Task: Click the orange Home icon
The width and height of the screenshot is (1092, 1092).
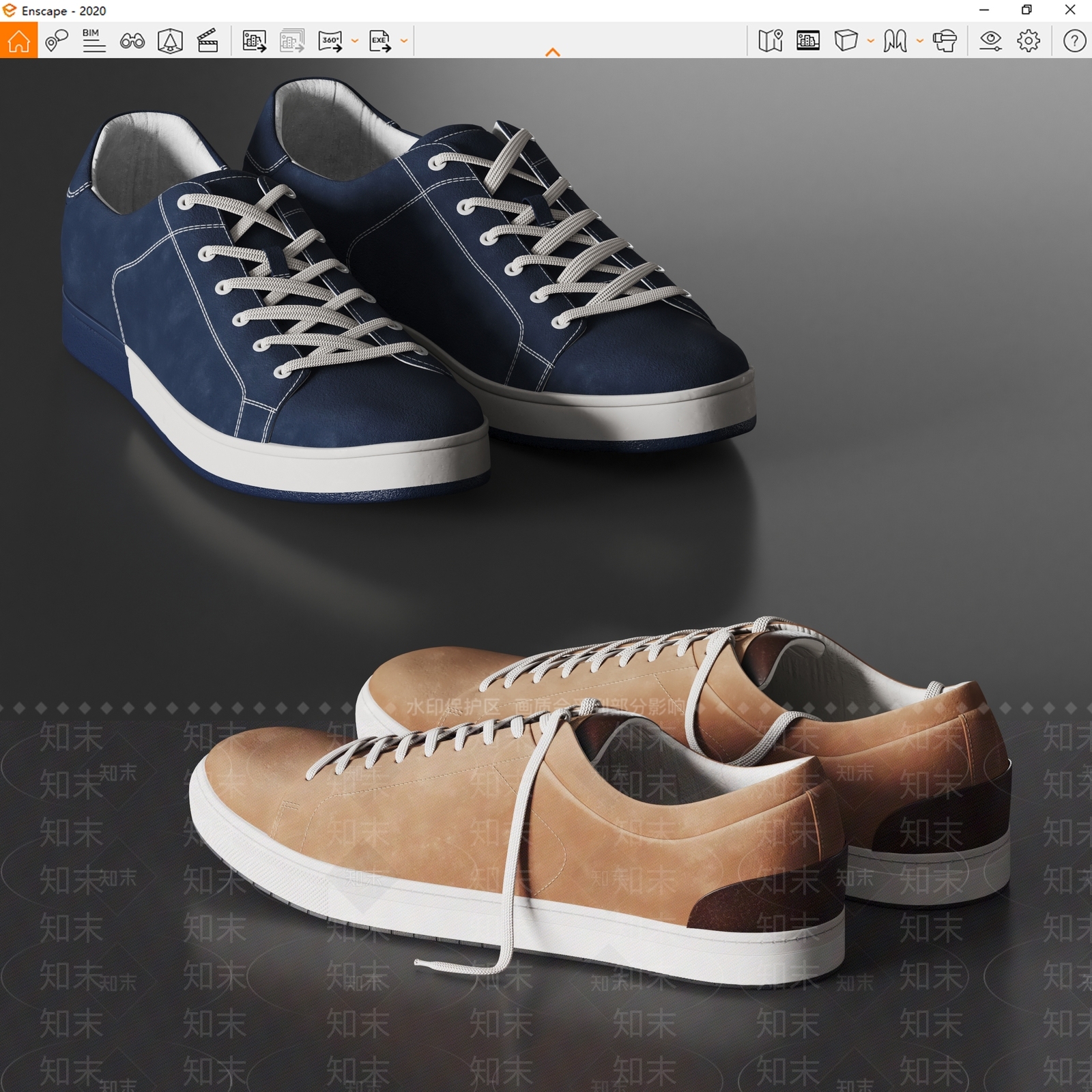Action: click(18, 40)
